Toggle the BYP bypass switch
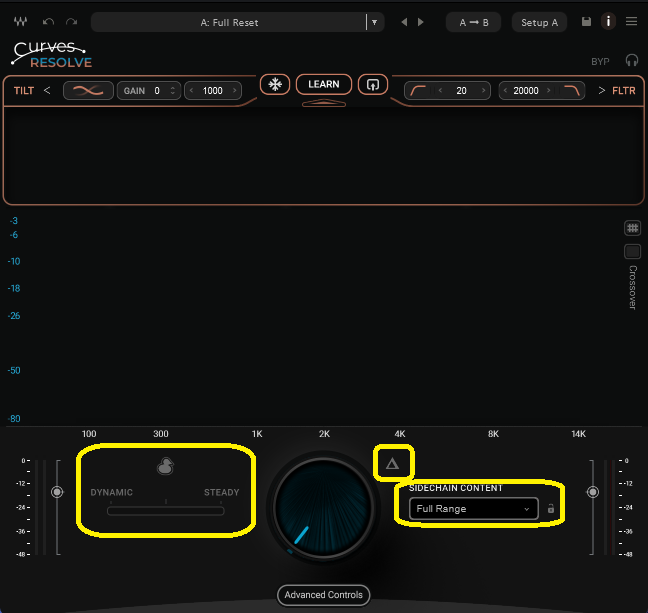This screenshot has height=613, width=648. [x=600, y=62]
